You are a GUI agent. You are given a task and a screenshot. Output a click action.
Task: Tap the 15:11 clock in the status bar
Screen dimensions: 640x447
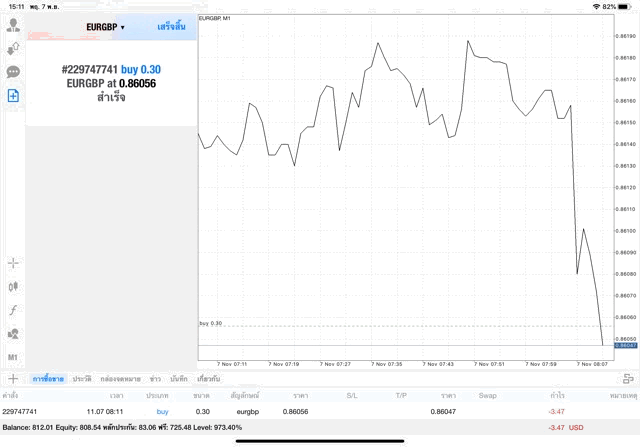[16, 7]
